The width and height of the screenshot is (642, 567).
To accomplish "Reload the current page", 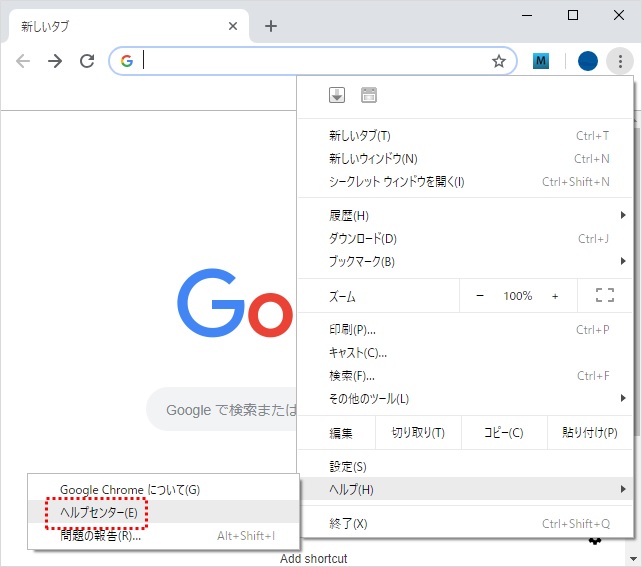I will (x=87, y=61).
